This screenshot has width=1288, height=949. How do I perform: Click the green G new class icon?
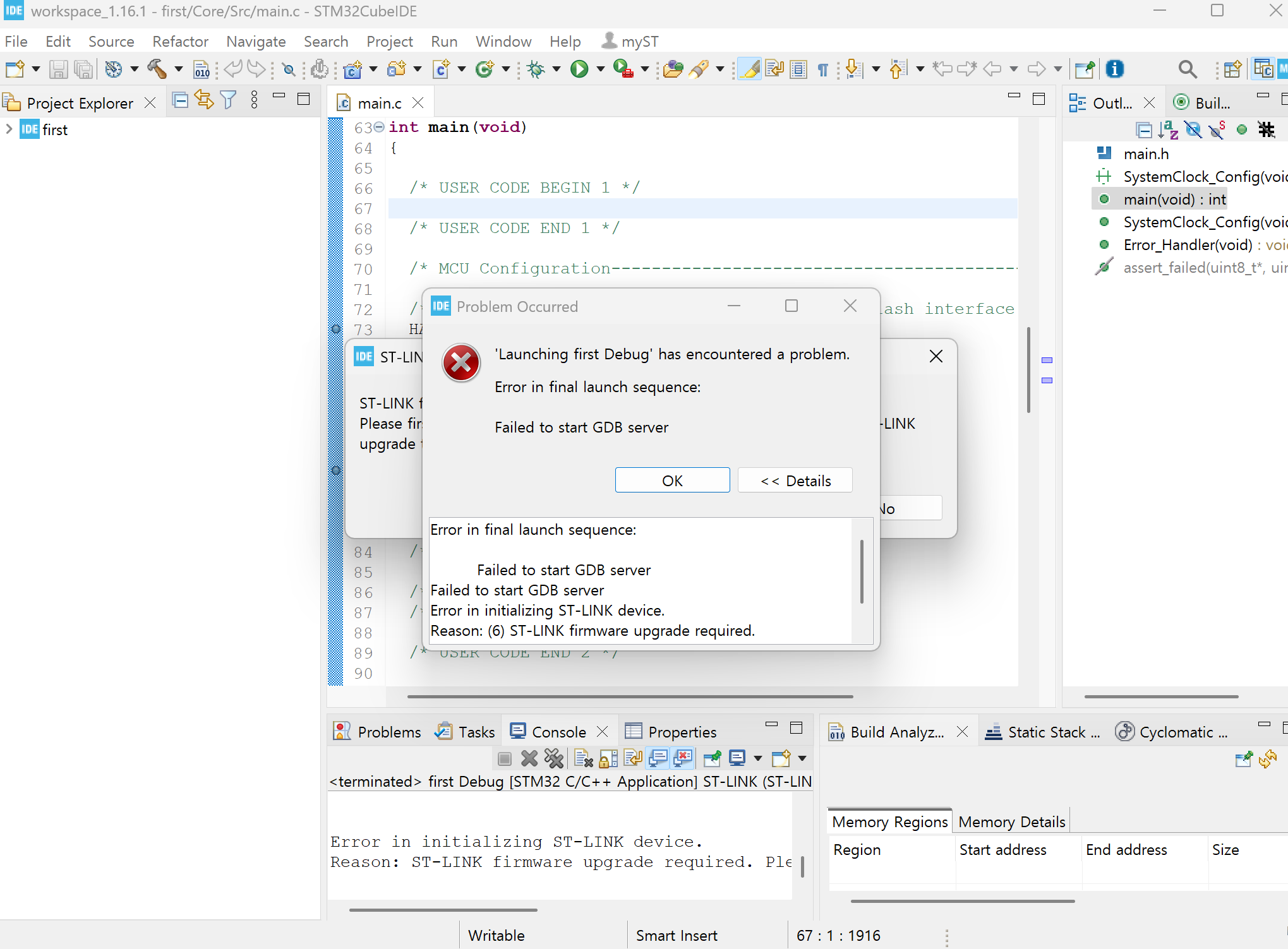click(485, 69)
